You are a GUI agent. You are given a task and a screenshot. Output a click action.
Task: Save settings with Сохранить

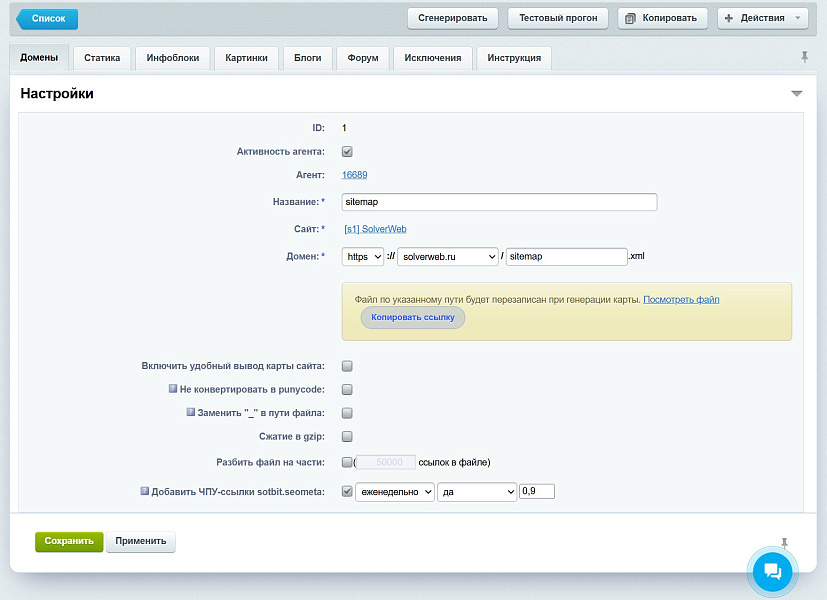tap(69, 541)
